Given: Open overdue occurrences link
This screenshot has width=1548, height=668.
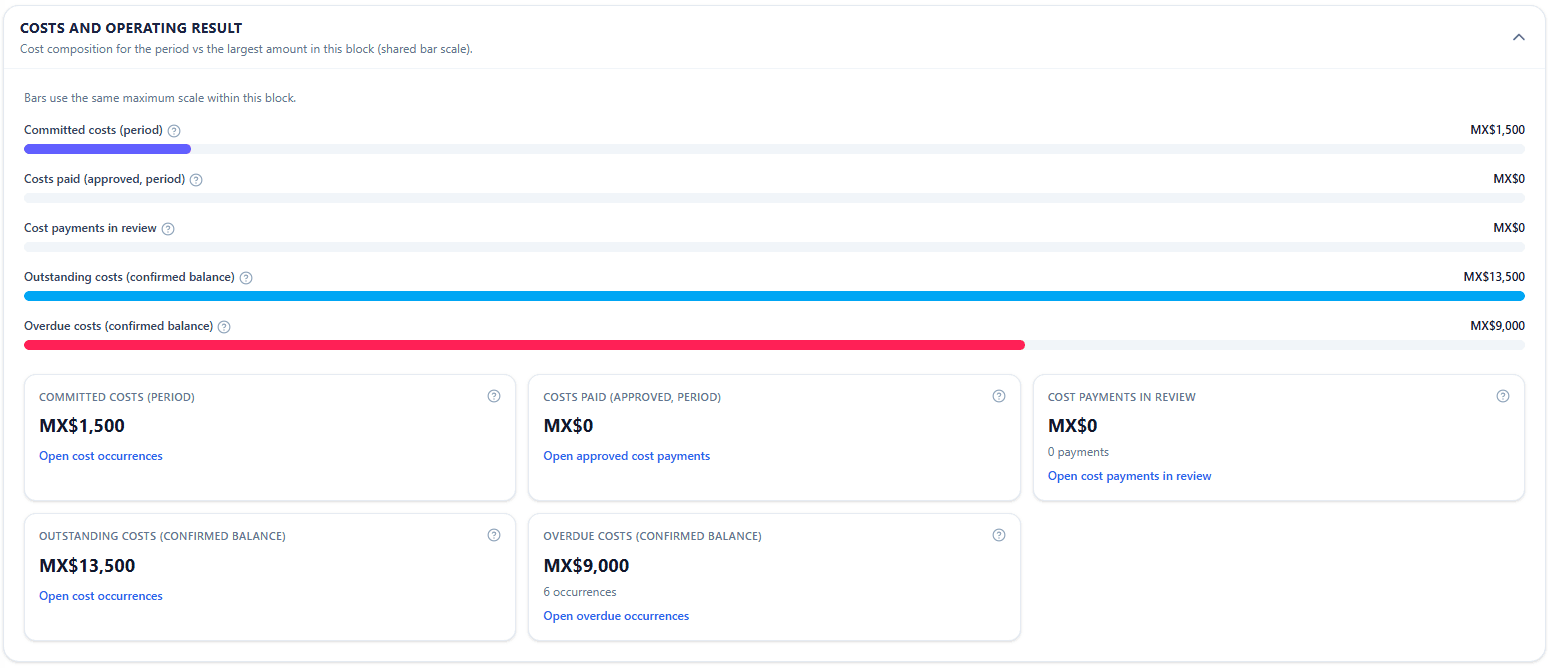Looking at the screenshot, I should [616, 616].
